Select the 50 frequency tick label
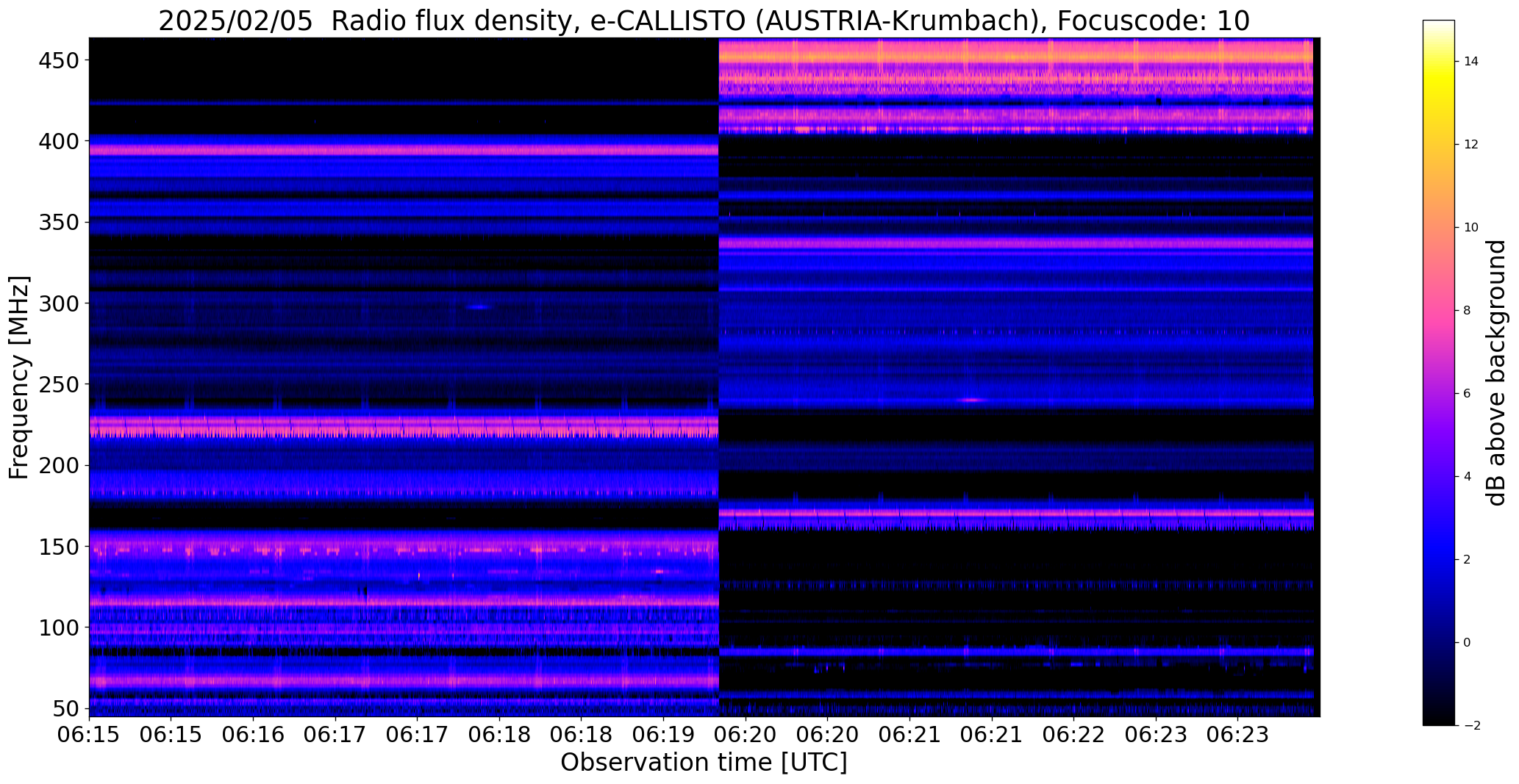Screen dimensions: 1519x784 pyautogui.click(x=65, y=708)
